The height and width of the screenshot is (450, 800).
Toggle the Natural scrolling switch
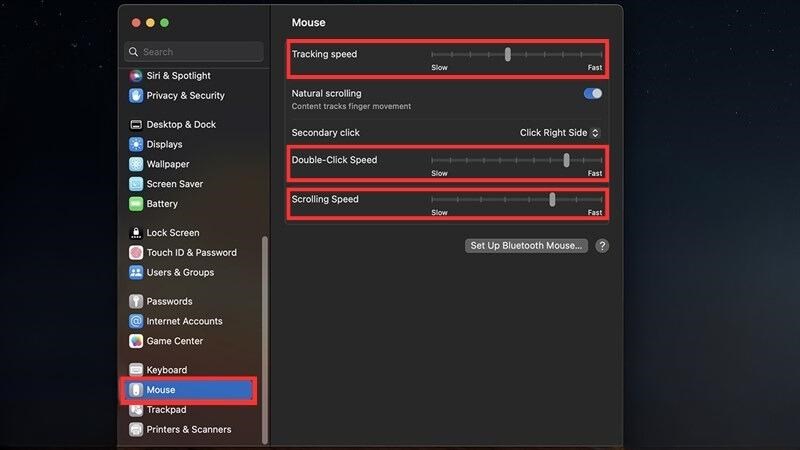click(592, 93)
